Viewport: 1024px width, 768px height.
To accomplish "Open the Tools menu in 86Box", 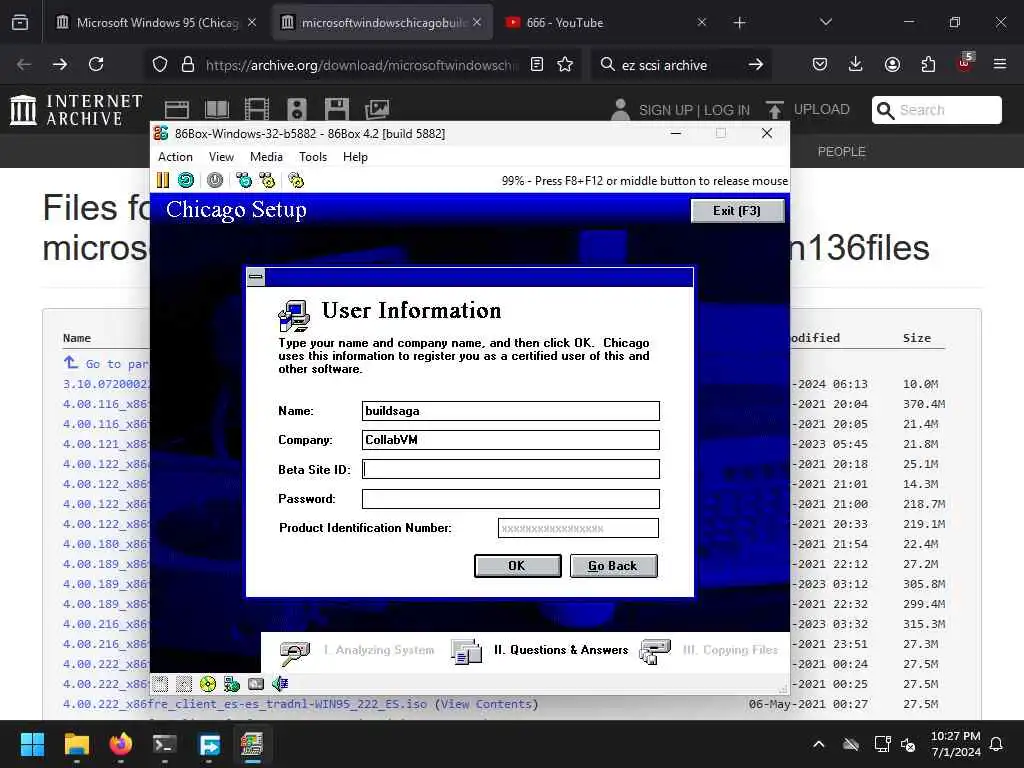I will (313, 157).
